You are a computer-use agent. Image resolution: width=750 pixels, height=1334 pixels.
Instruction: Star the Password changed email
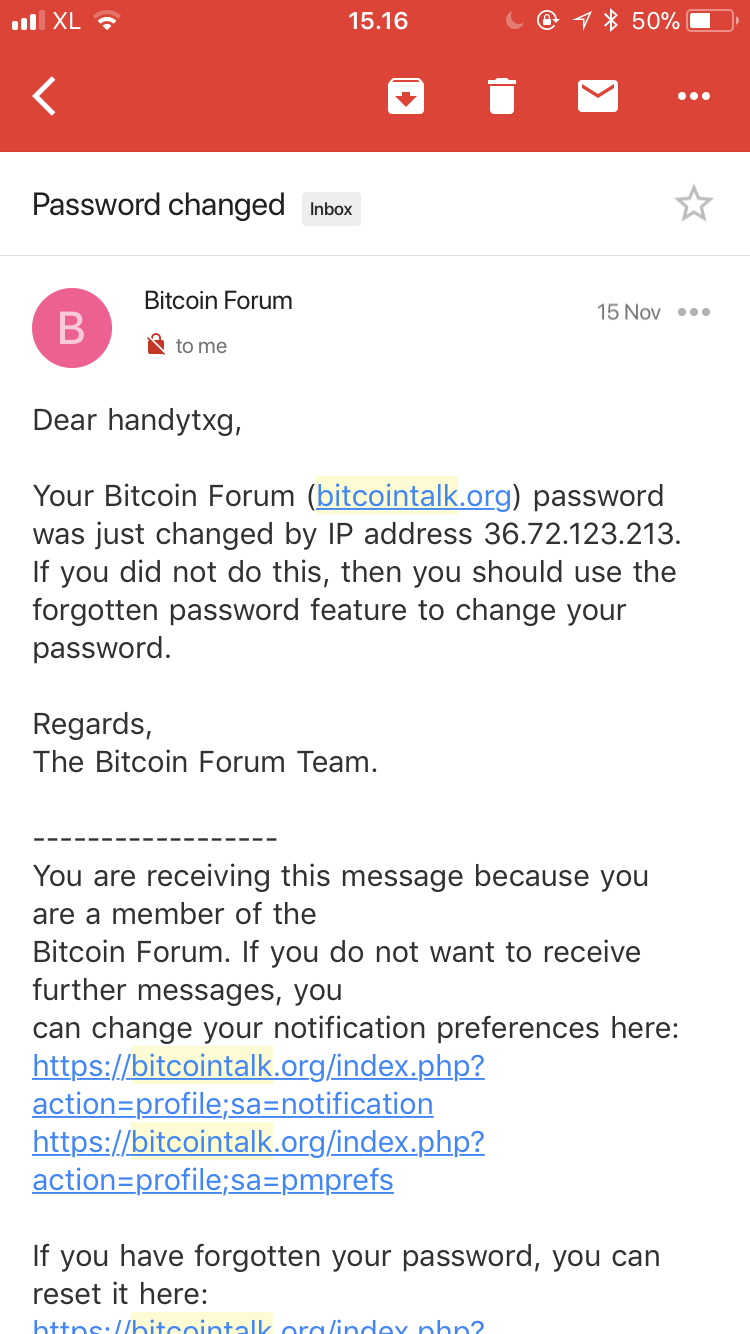point(693,204)
